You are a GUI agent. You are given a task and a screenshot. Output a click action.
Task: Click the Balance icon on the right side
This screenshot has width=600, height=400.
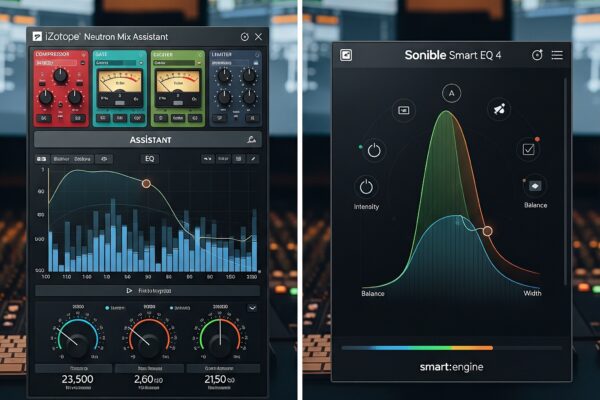pyautogui.click(x=535, y=186)
